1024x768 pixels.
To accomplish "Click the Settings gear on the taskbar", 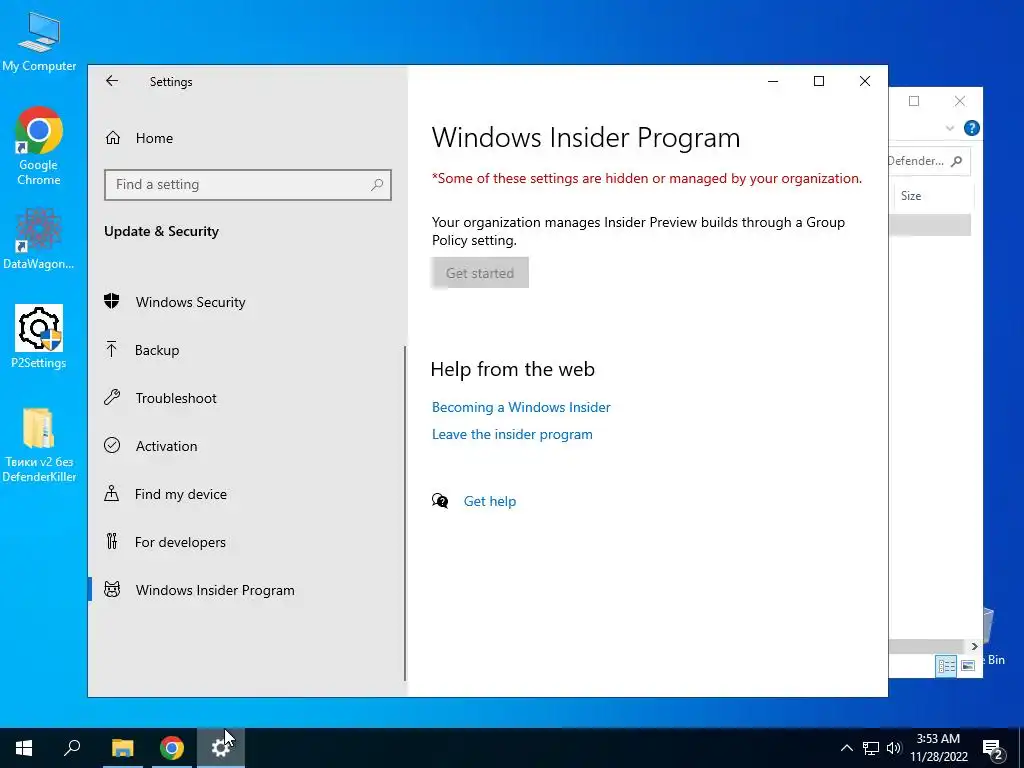I will click(x=221, y=748).
